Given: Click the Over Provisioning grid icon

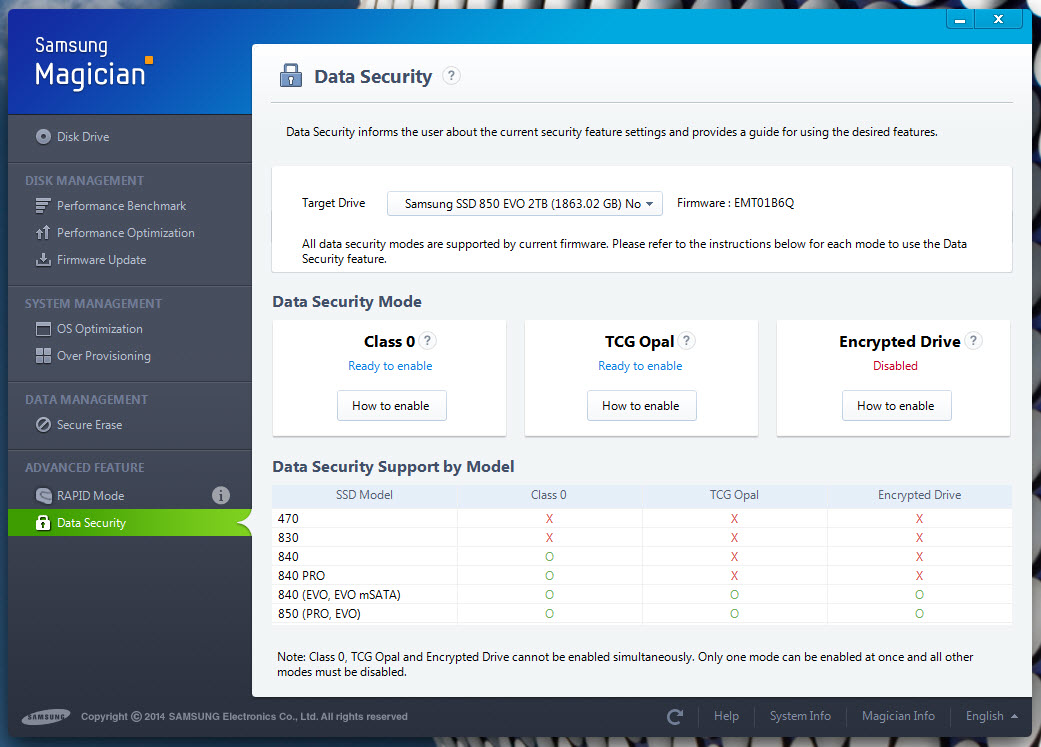Looking at the screenshot, I should tap(43, 356).
